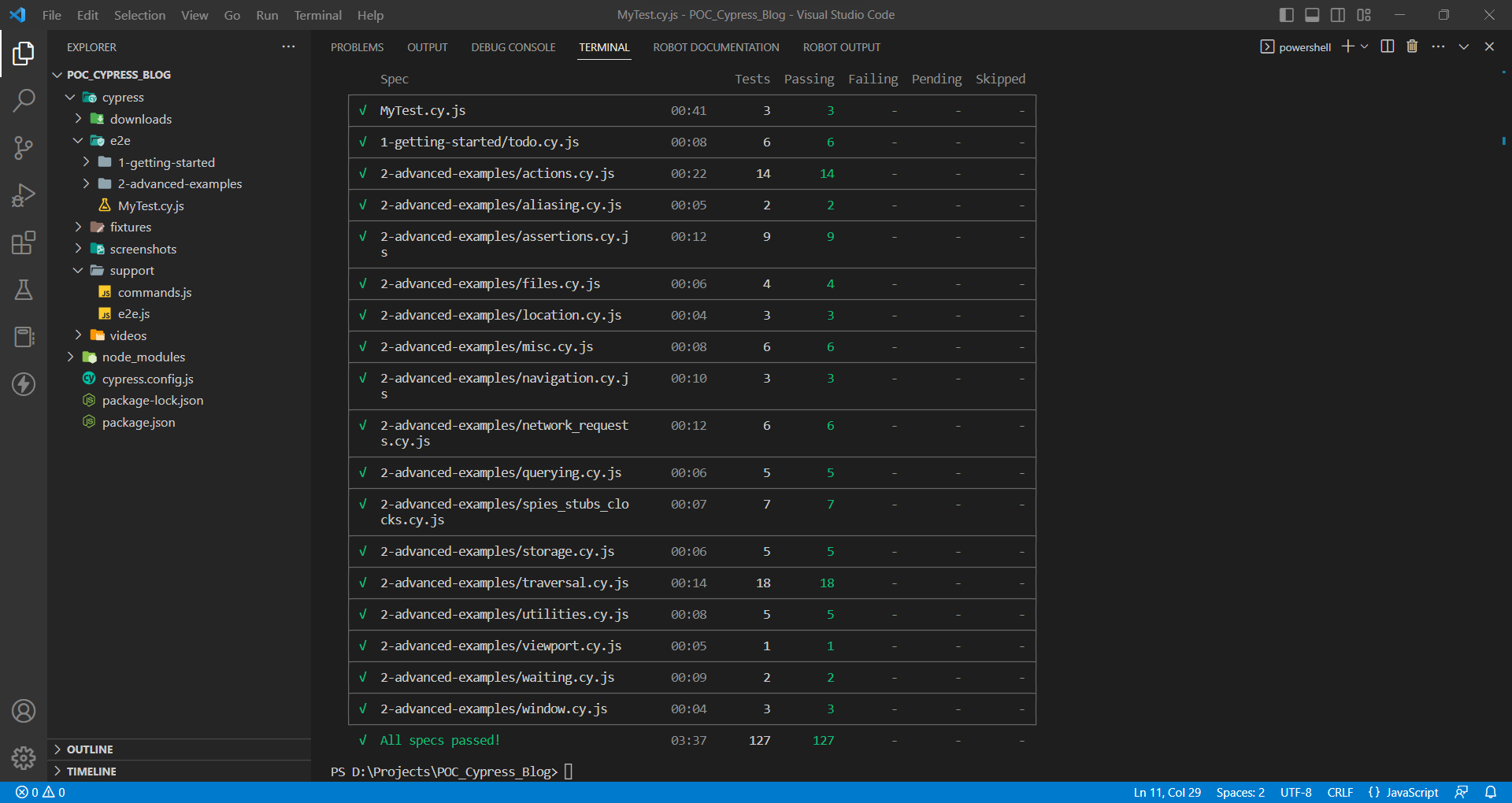1512x803 pixels.
Task: Switch to the PROBLEMS tab
Action: (x=357, y=47)
